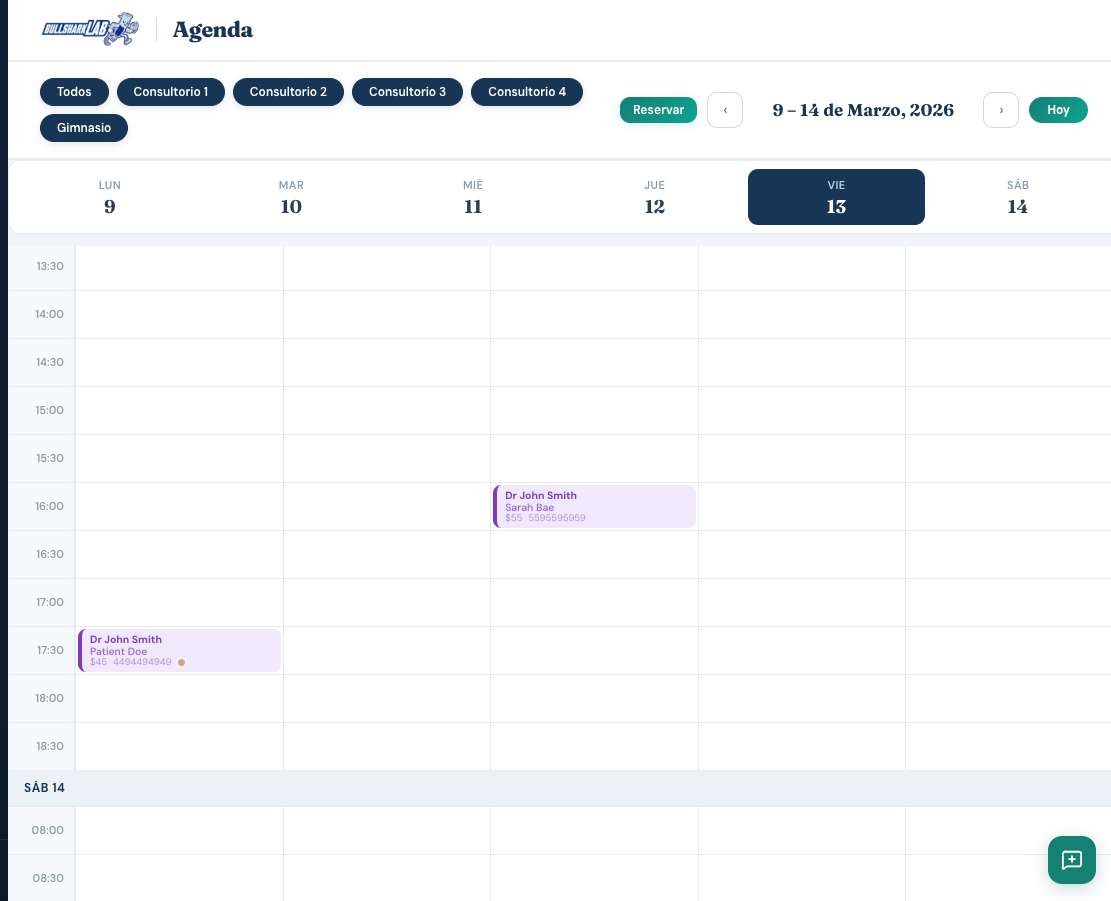Viewport: 1111px width, 901px height.
Task: Click the Reservar button
Action: tap(658, 110)
